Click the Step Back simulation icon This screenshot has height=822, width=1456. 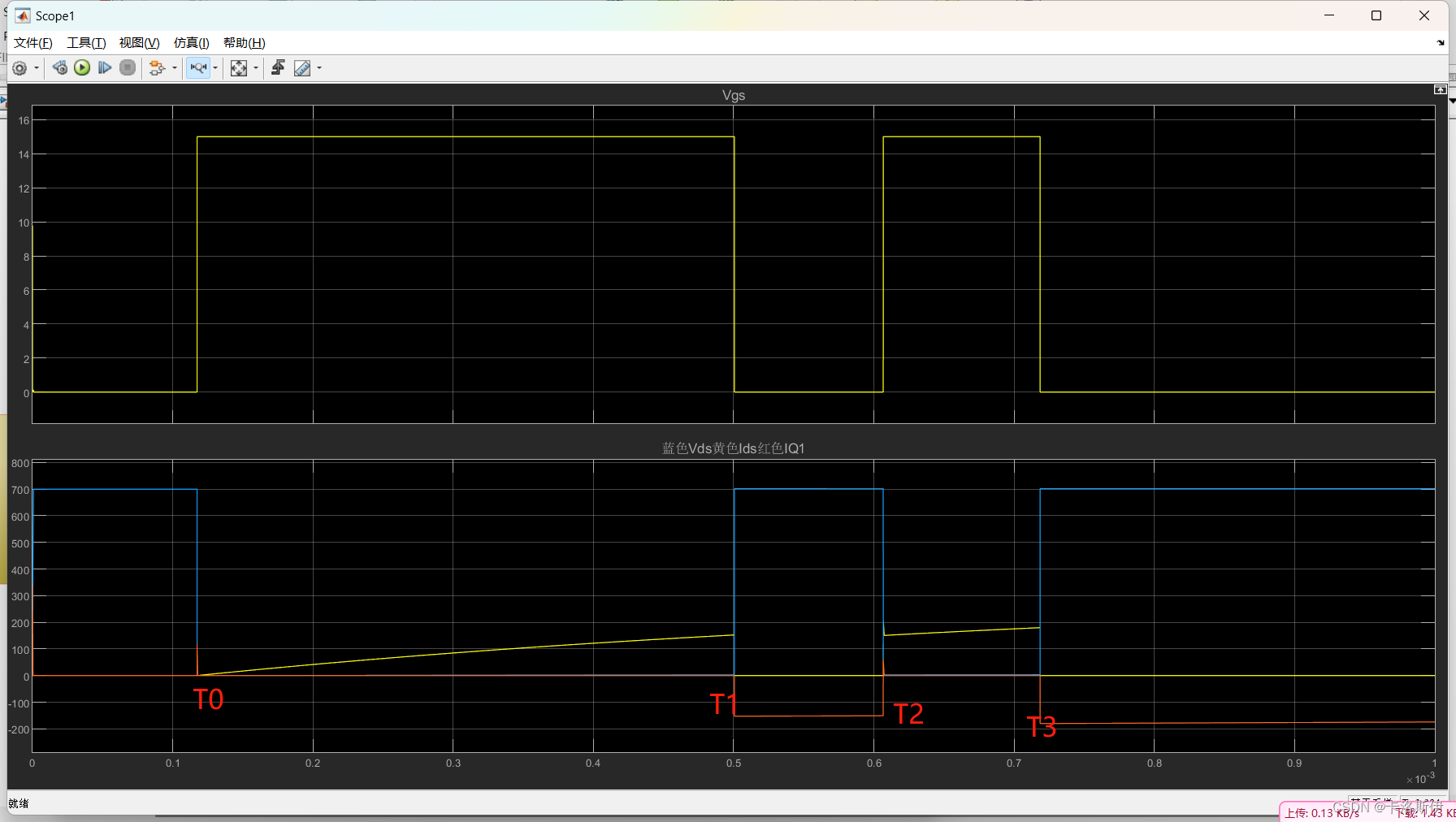click(x=60, y=67)
